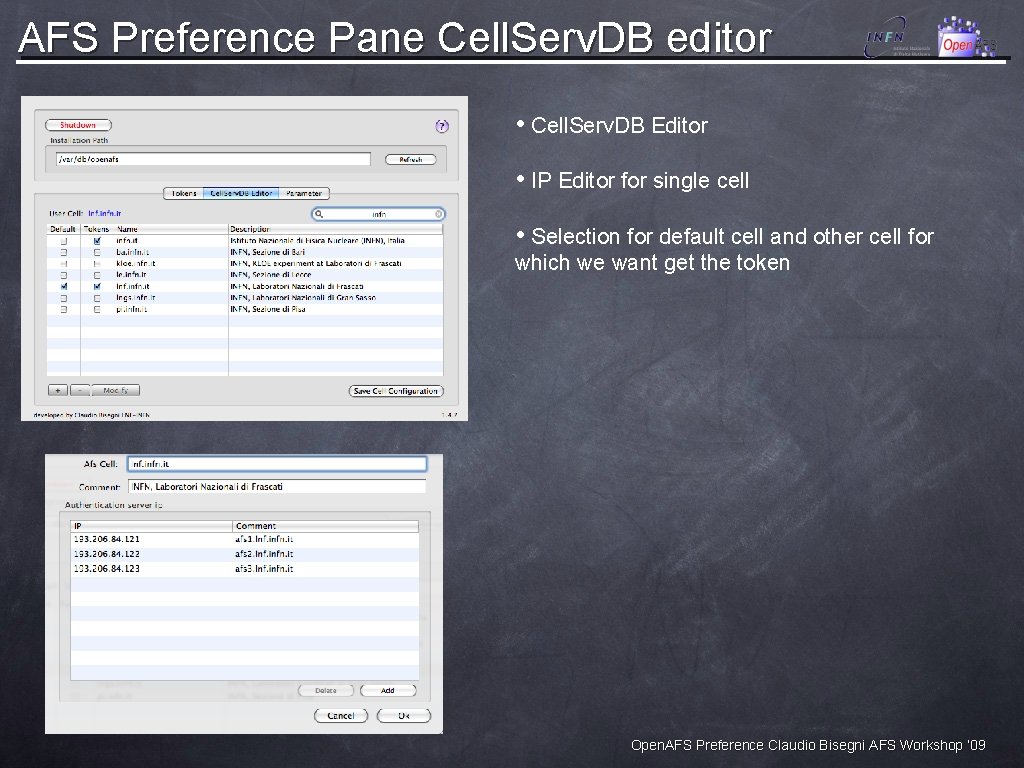Confirm the dialog with Ok
This screenshot has width=1024, height=768.
(x=404, y=715)
